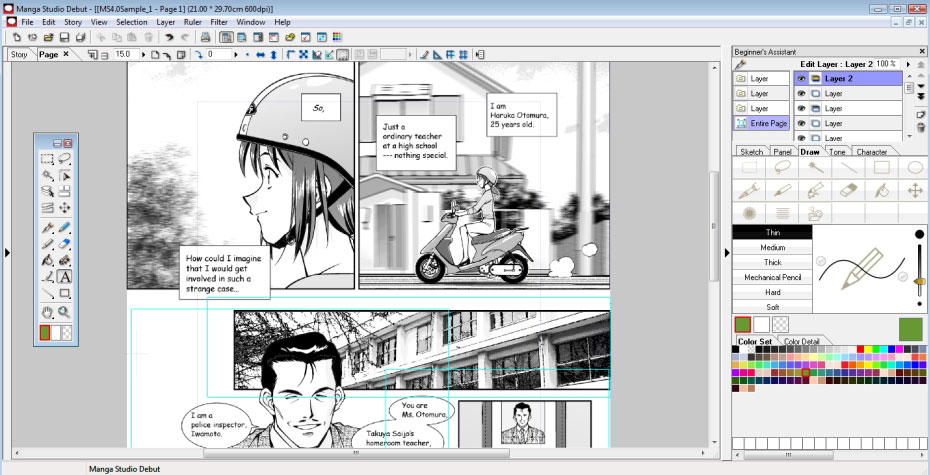Select the transparent color box in toolbox
The width and height of the screenshot is (930, 475).
tap(66, 331)
